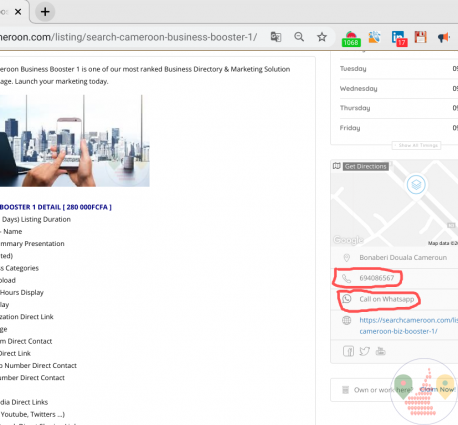Select the Tuesday hours row
Screen dimensions: 458x425
click(399, 69)
